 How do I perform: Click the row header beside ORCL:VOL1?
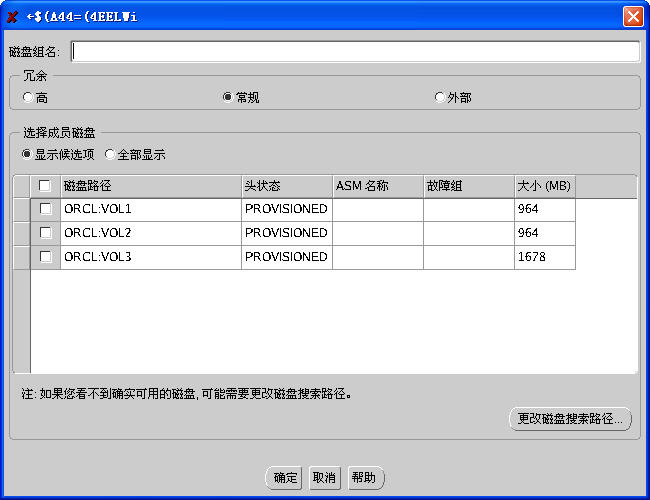tap(22, 209)
